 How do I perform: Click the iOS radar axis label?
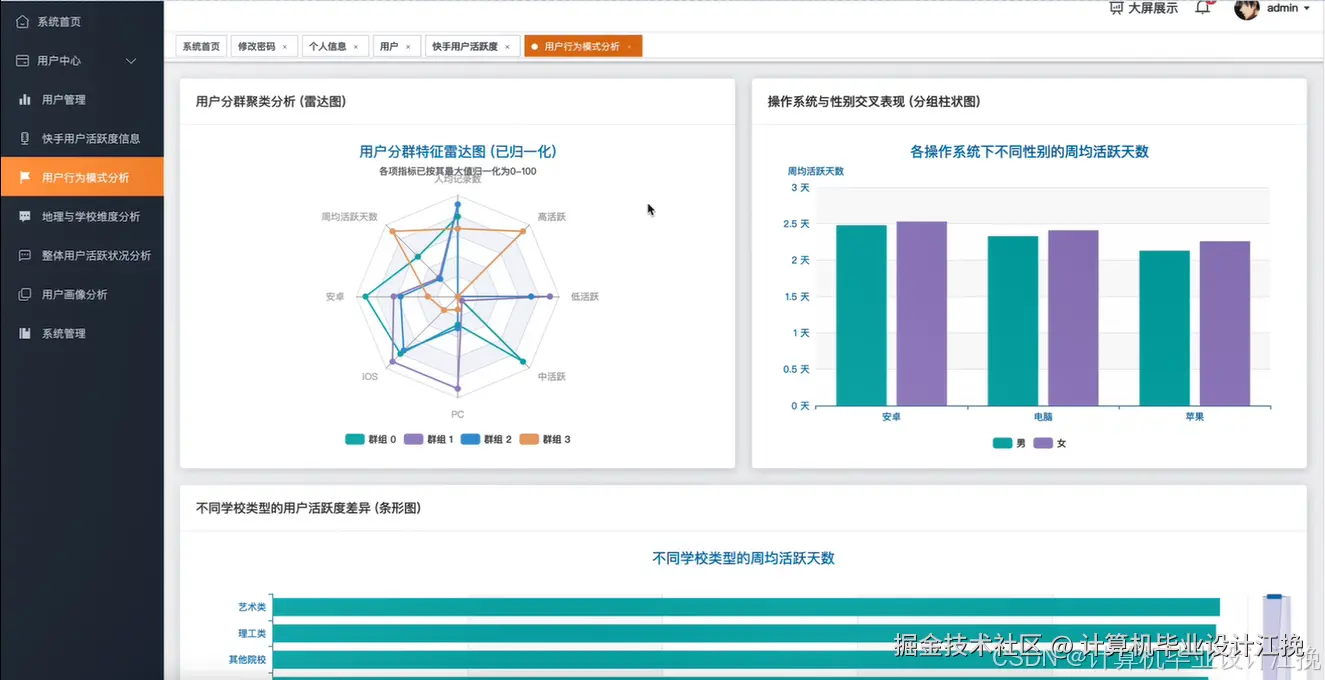[x=370, y=377]
